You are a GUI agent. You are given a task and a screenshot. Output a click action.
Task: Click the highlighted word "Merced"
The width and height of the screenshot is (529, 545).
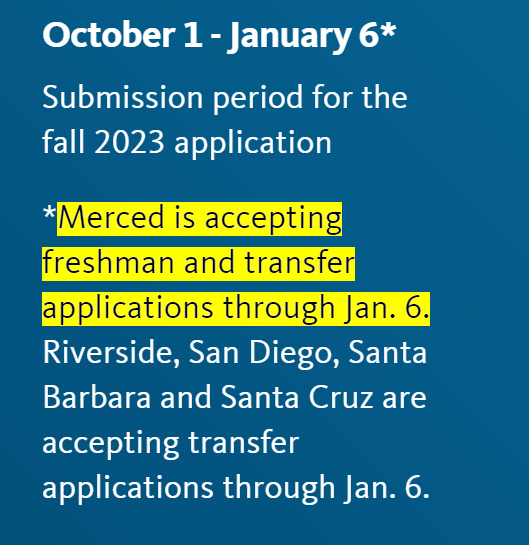[111, 218]
